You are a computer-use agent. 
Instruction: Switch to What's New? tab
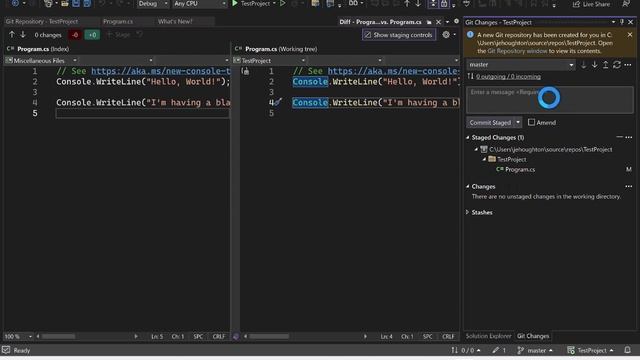[175, 22]
